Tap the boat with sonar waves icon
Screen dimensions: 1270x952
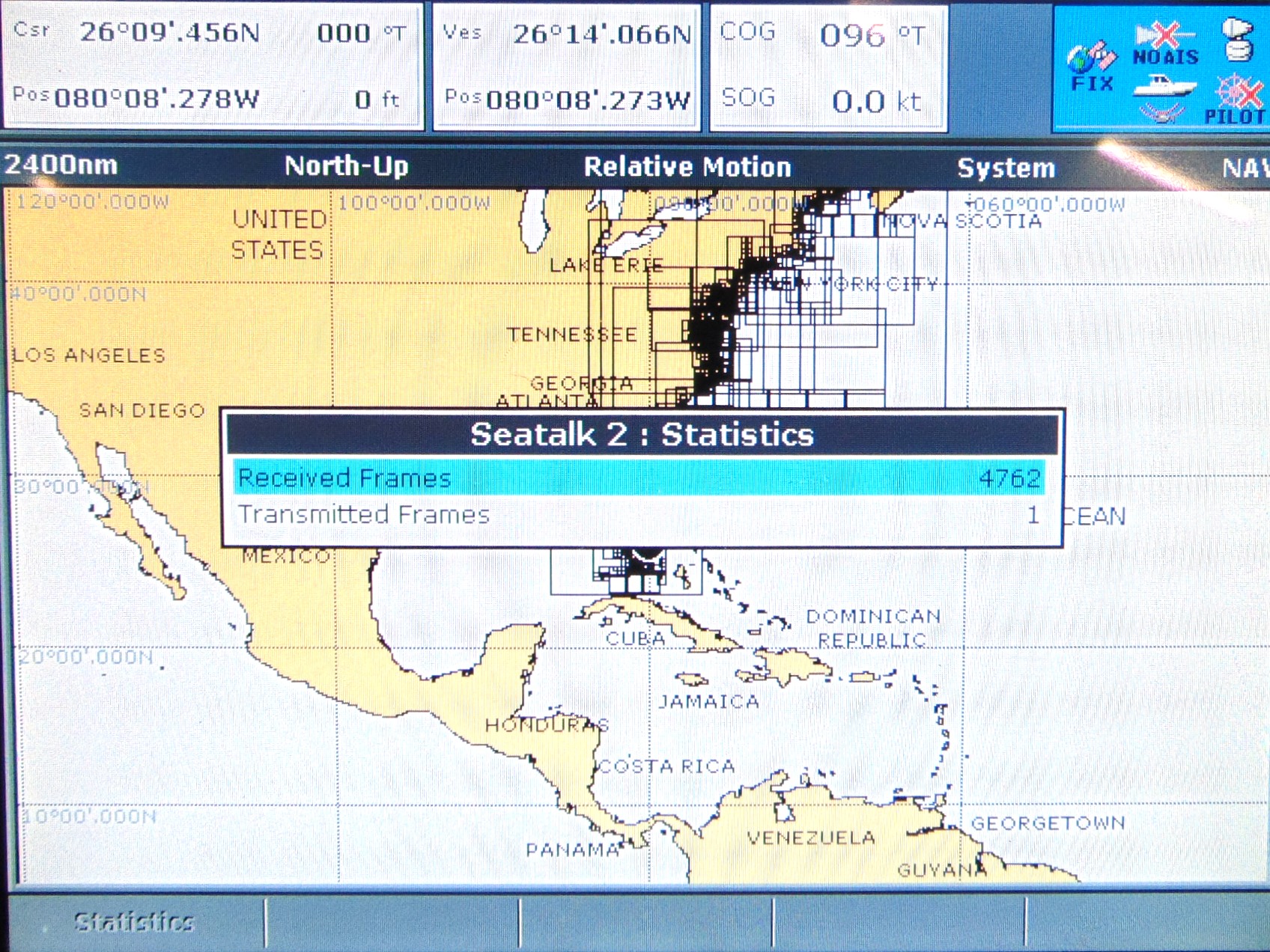click(x=1163, y=97)
